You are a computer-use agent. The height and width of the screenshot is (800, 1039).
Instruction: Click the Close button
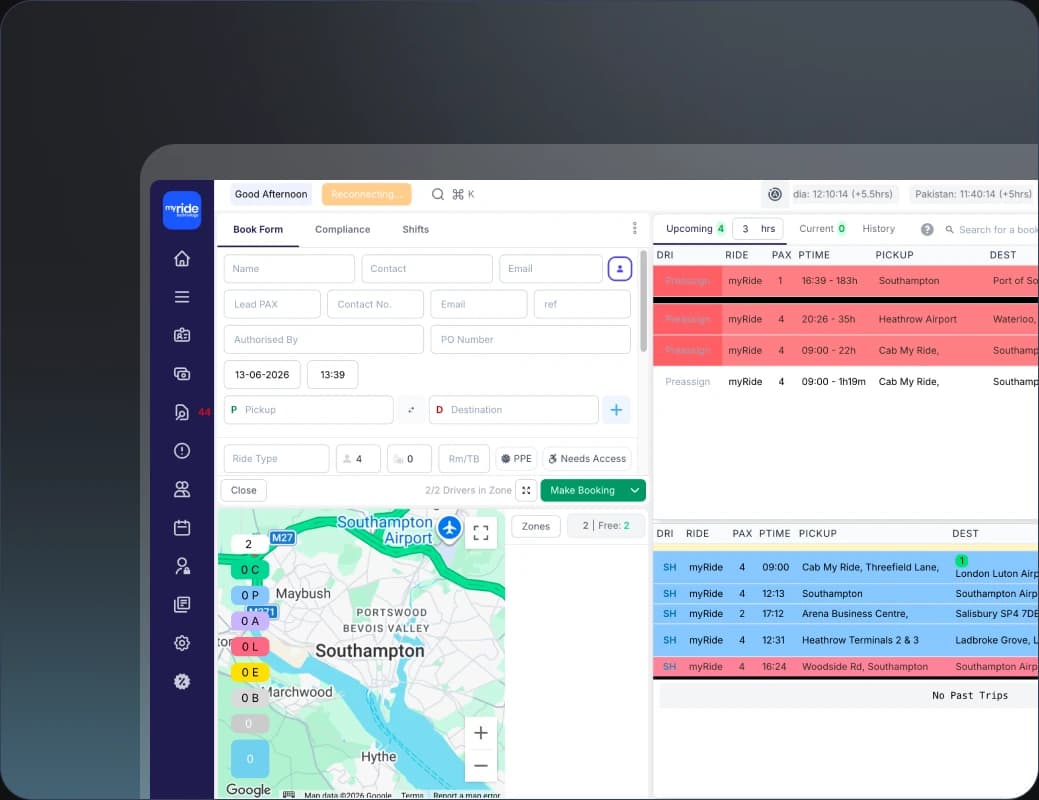[243, 490]
